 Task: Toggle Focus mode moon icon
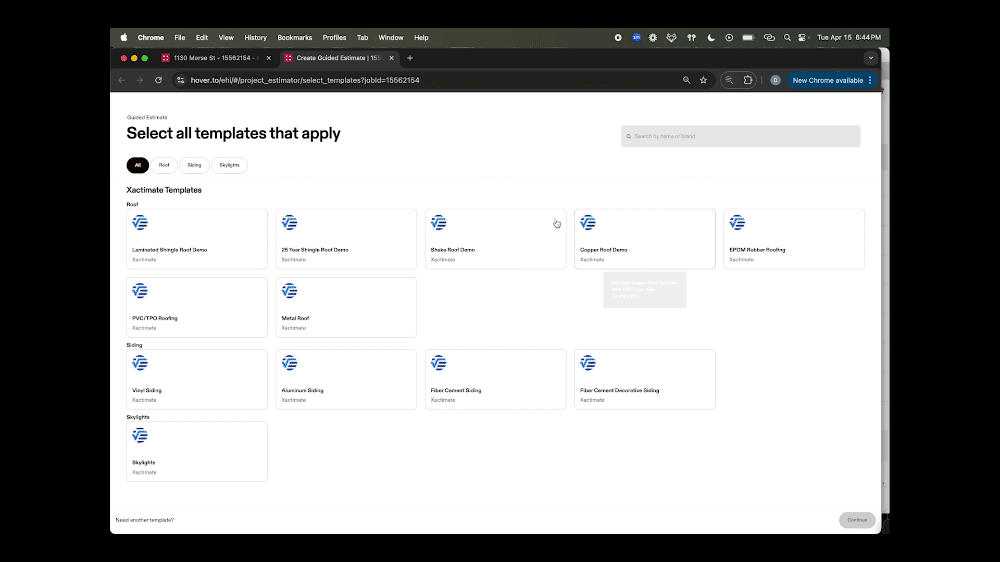[x=710, y=38]
